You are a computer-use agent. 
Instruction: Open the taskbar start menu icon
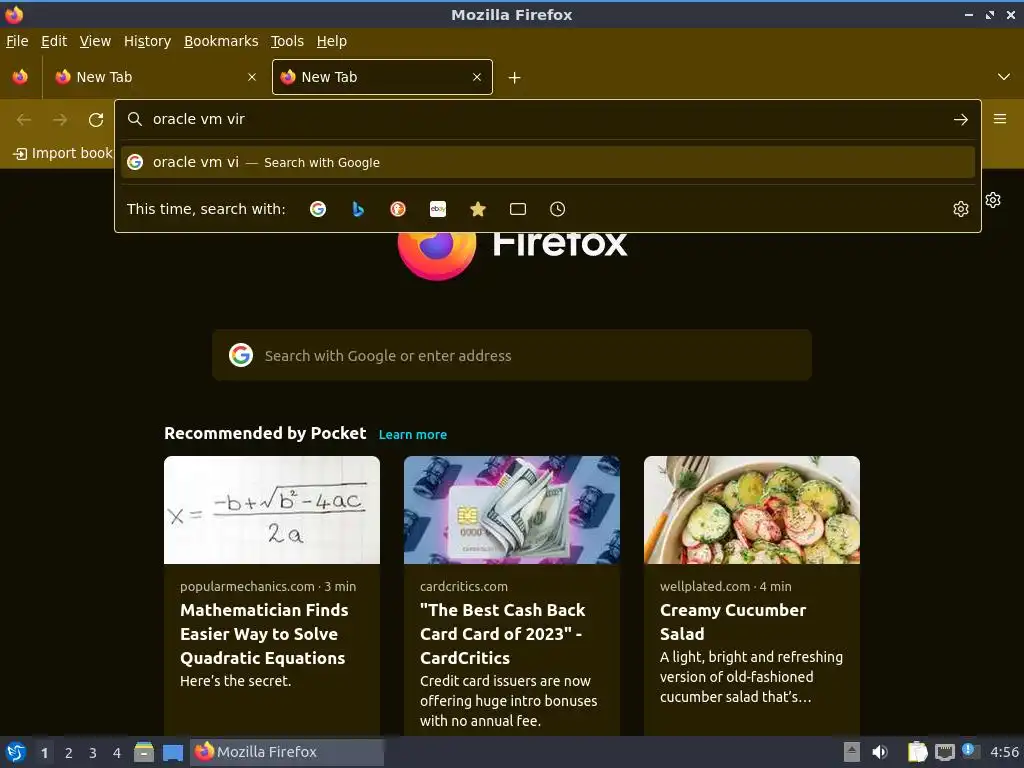[x=16, y=752]
